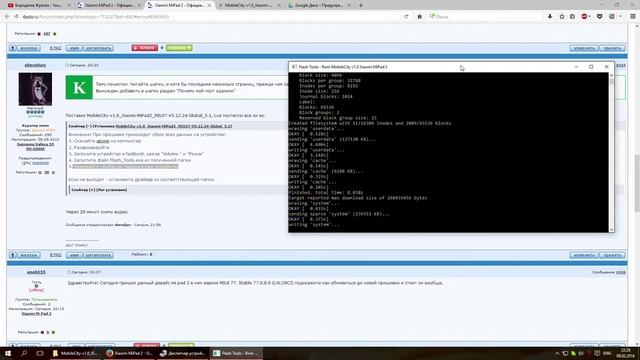
Task: Switch to MobileCity folder in taskbar
Action: click(75, 353)
